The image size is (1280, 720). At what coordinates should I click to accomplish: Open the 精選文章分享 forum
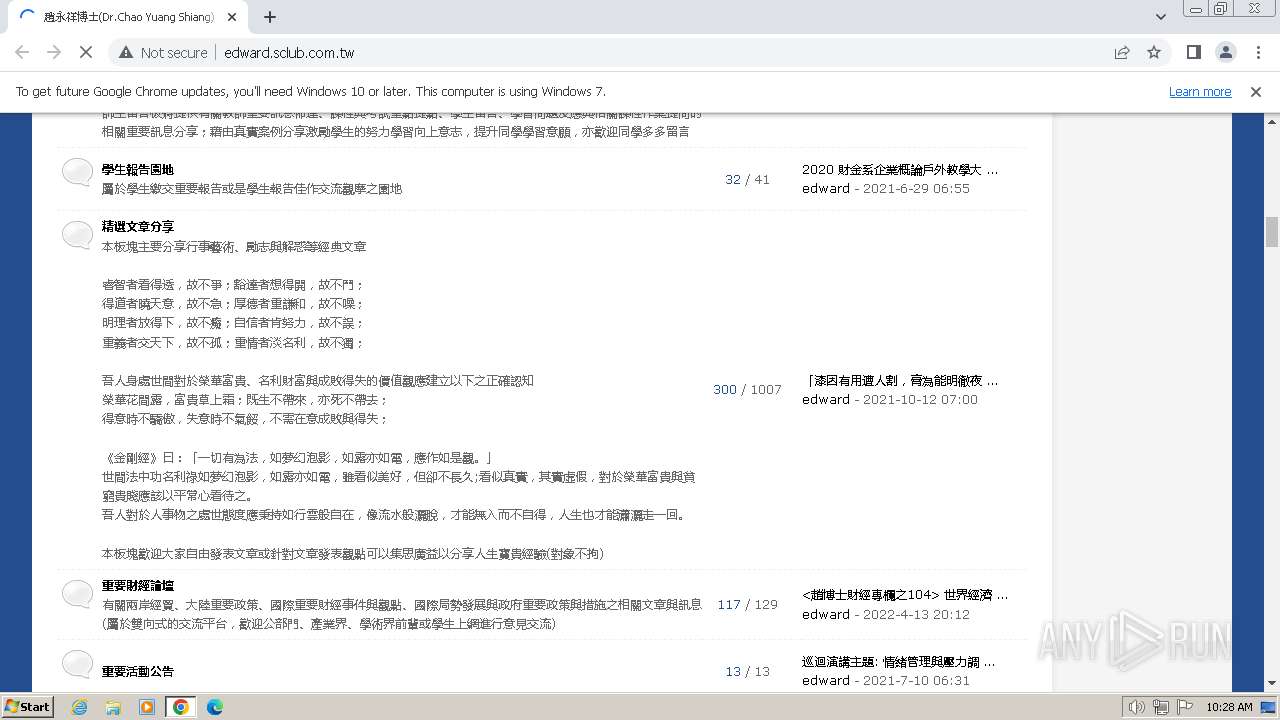tap(138, 227)
